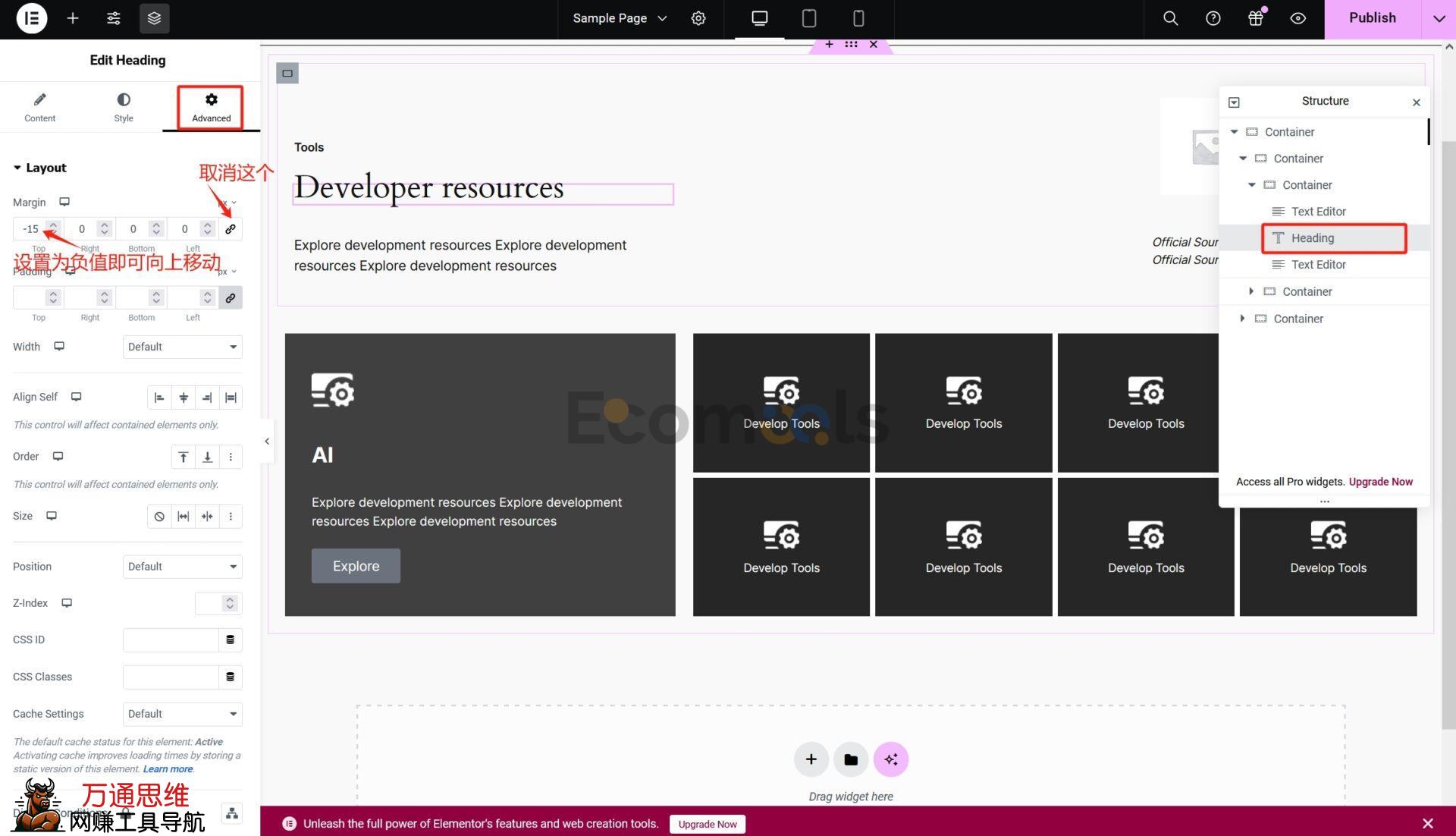Add new section with plus button
1456x836 pixels.
pyautogui.click(x=811, y=759)
